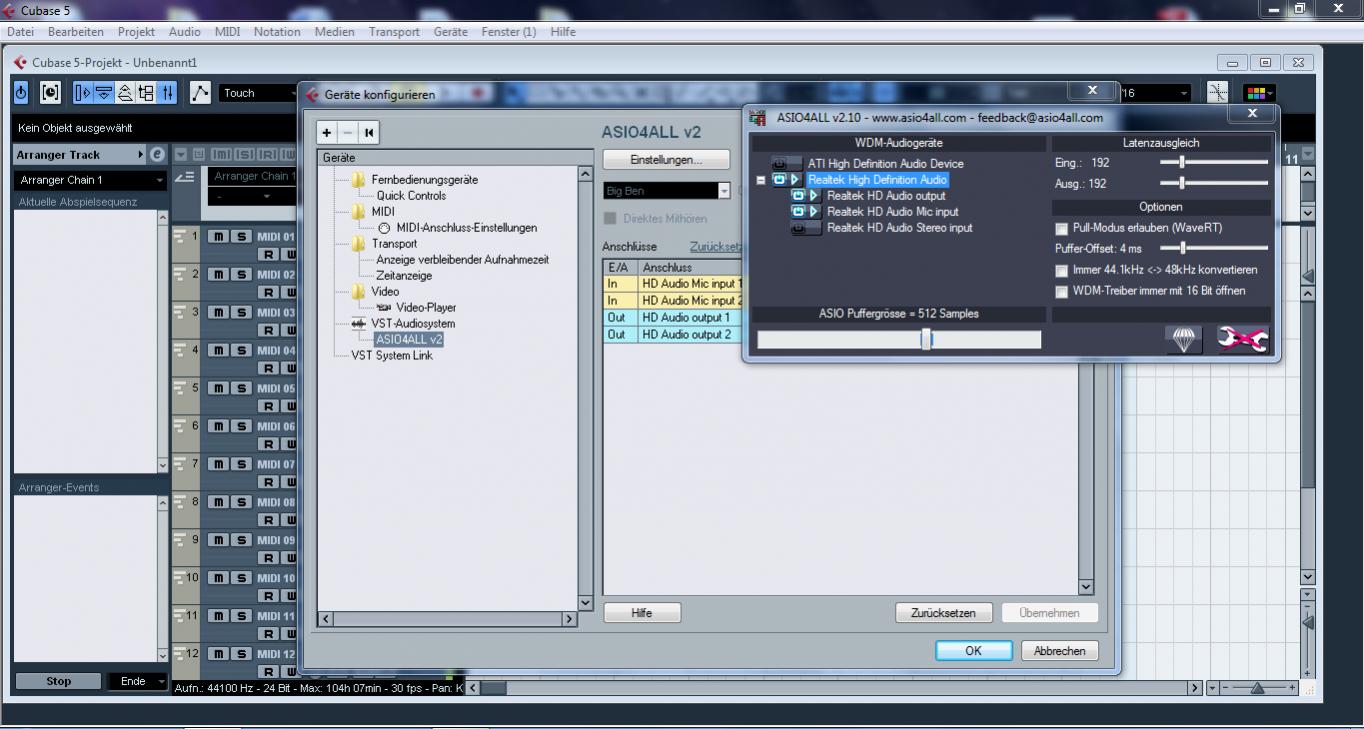Toggle Realtek HD Audio Mic input device button
Image resolution: width=1364 pixels, height=729 pixels.
point(805,212)
